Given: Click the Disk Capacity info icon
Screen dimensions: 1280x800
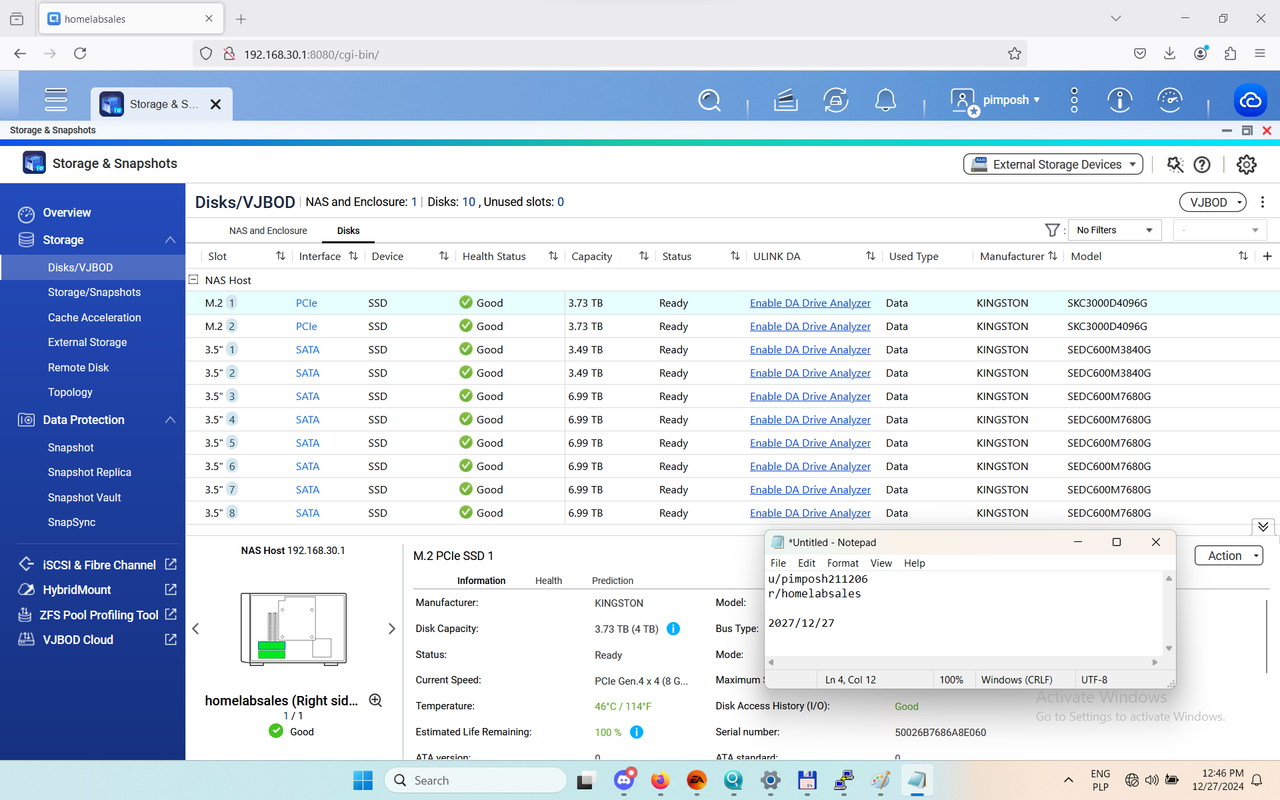Looking at the screenshot, I should coord(673,629).
